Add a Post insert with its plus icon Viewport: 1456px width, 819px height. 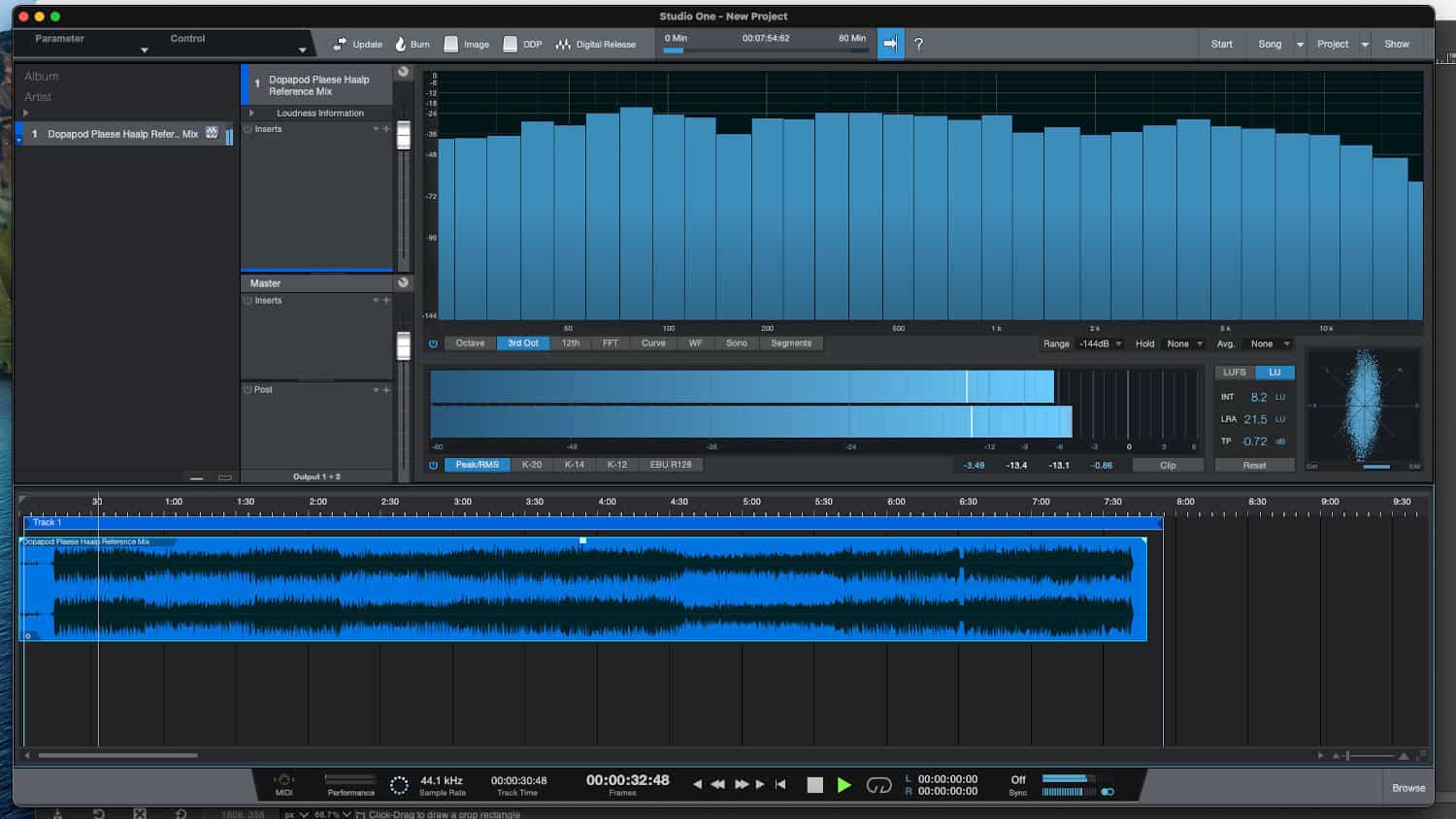click(386, 390)
